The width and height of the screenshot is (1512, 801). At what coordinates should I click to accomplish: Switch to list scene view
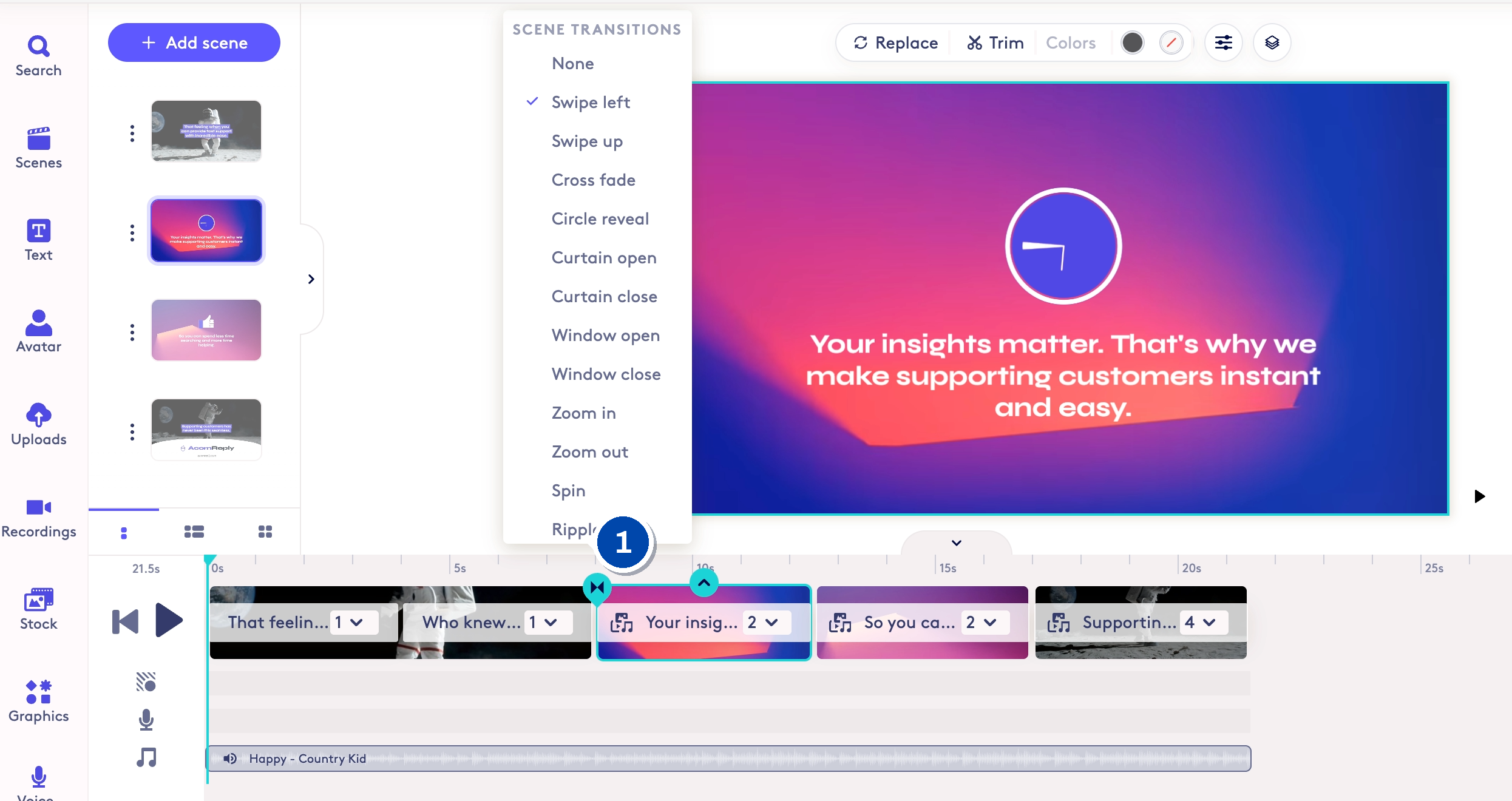[x=194, y=532]
